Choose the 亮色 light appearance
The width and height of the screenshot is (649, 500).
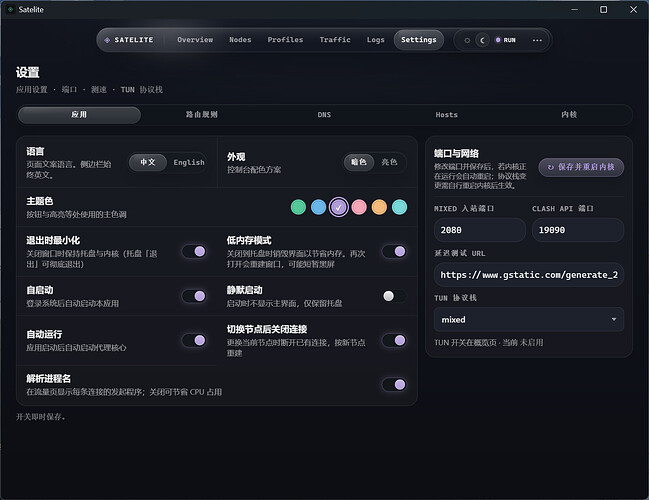389,162
